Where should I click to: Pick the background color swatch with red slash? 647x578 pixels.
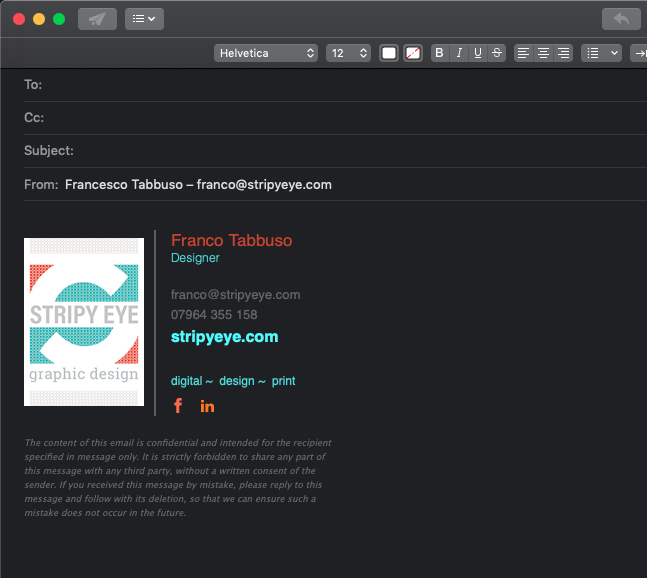413,53
